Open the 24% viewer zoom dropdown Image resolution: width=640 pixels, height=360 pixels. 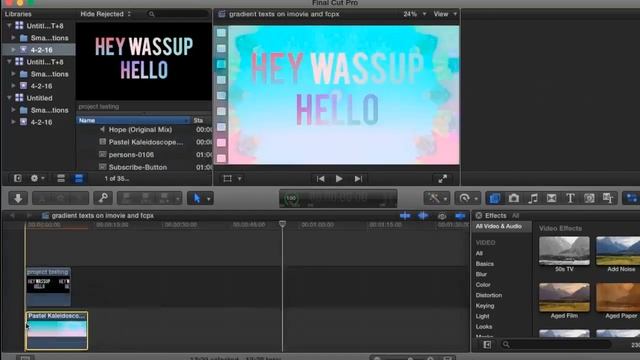(x=415, y=14)
